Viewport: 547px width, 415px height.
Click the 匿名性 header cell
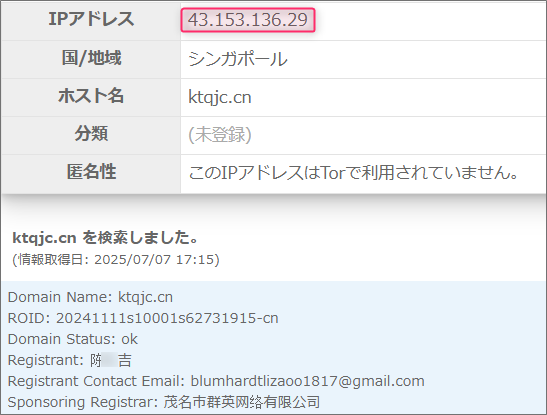click(91, 172)
